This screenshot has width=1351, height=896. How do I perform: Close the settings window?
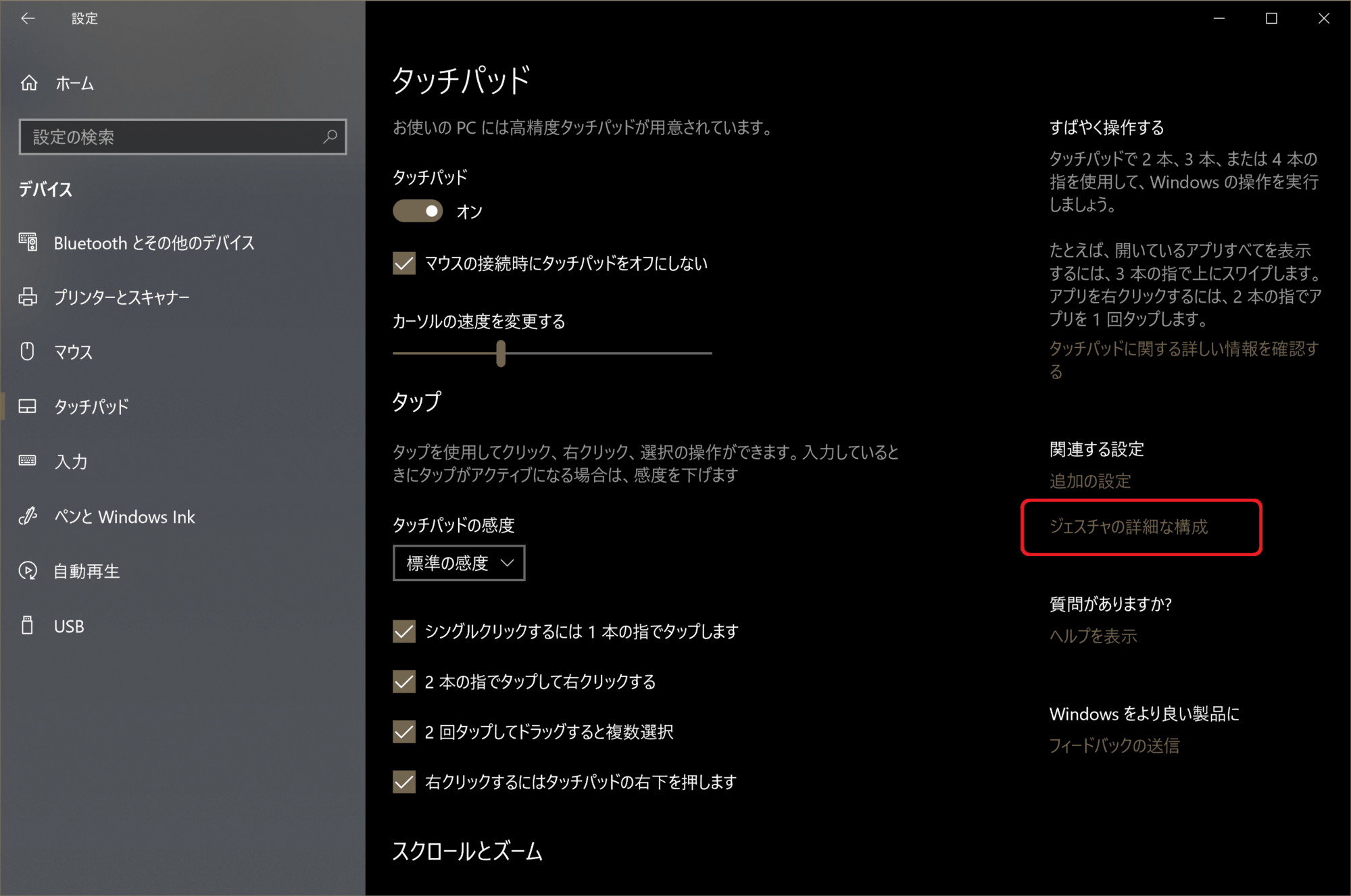1324,18
